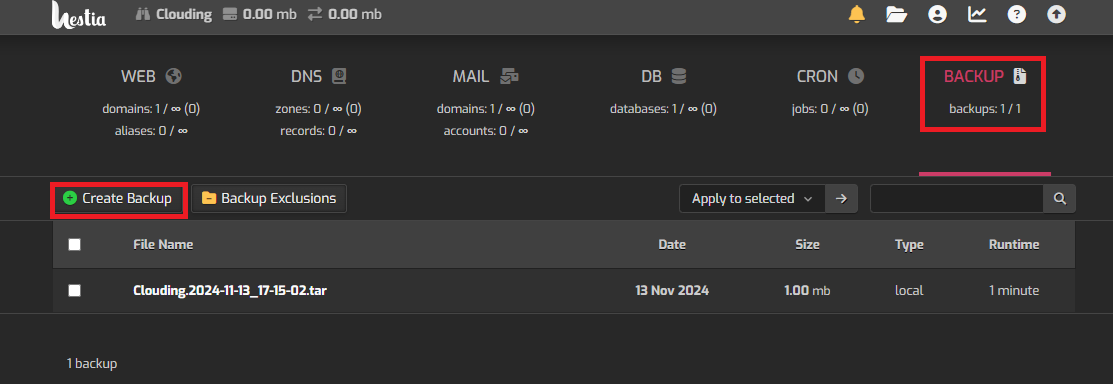1113x384 pixels.
Task: Open the user profile icon
Action: tap(938, 14)
